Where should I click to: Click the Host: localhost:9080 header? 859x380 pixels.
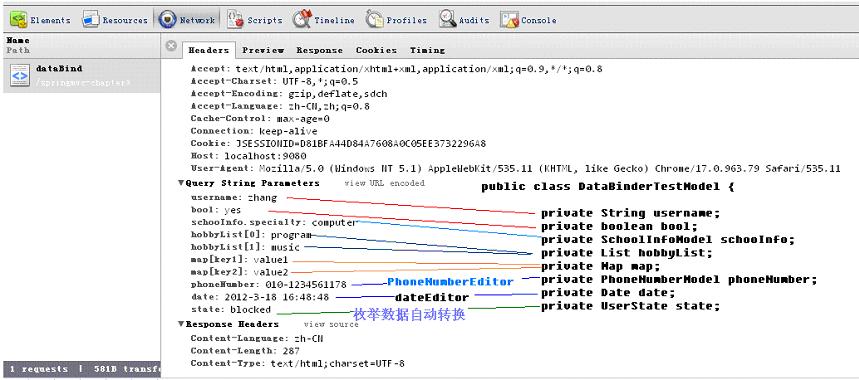pyautogui.click(x=248, y=156)
